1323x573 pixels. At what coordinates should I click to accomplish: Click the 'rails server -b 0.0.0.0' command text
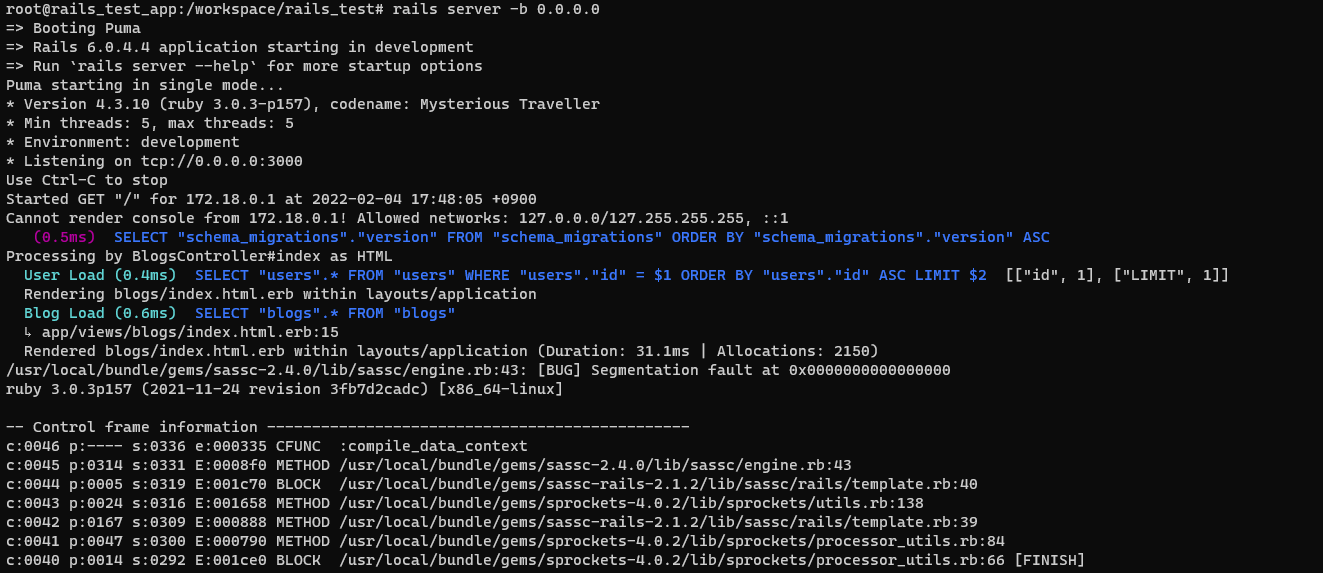(x=495, y=9)
